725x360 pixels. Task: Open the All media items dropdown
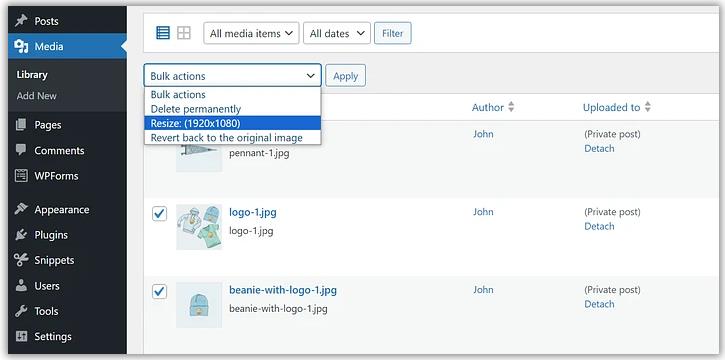tap(251, 33)
